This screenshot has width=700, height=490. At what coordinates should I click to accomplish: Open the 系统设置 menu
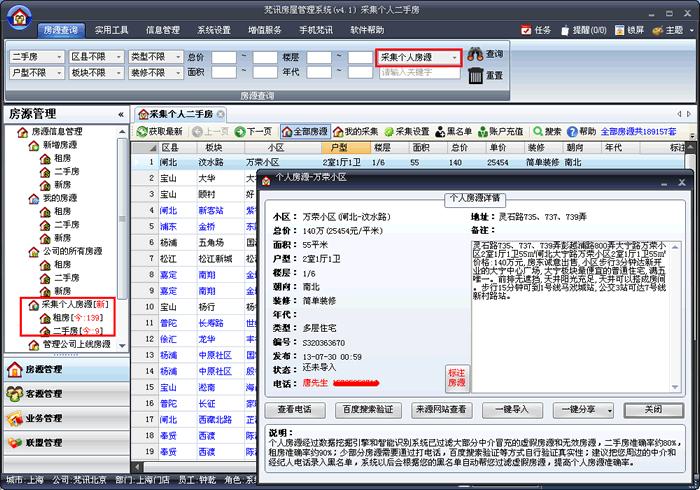click(x=214, y=30)
